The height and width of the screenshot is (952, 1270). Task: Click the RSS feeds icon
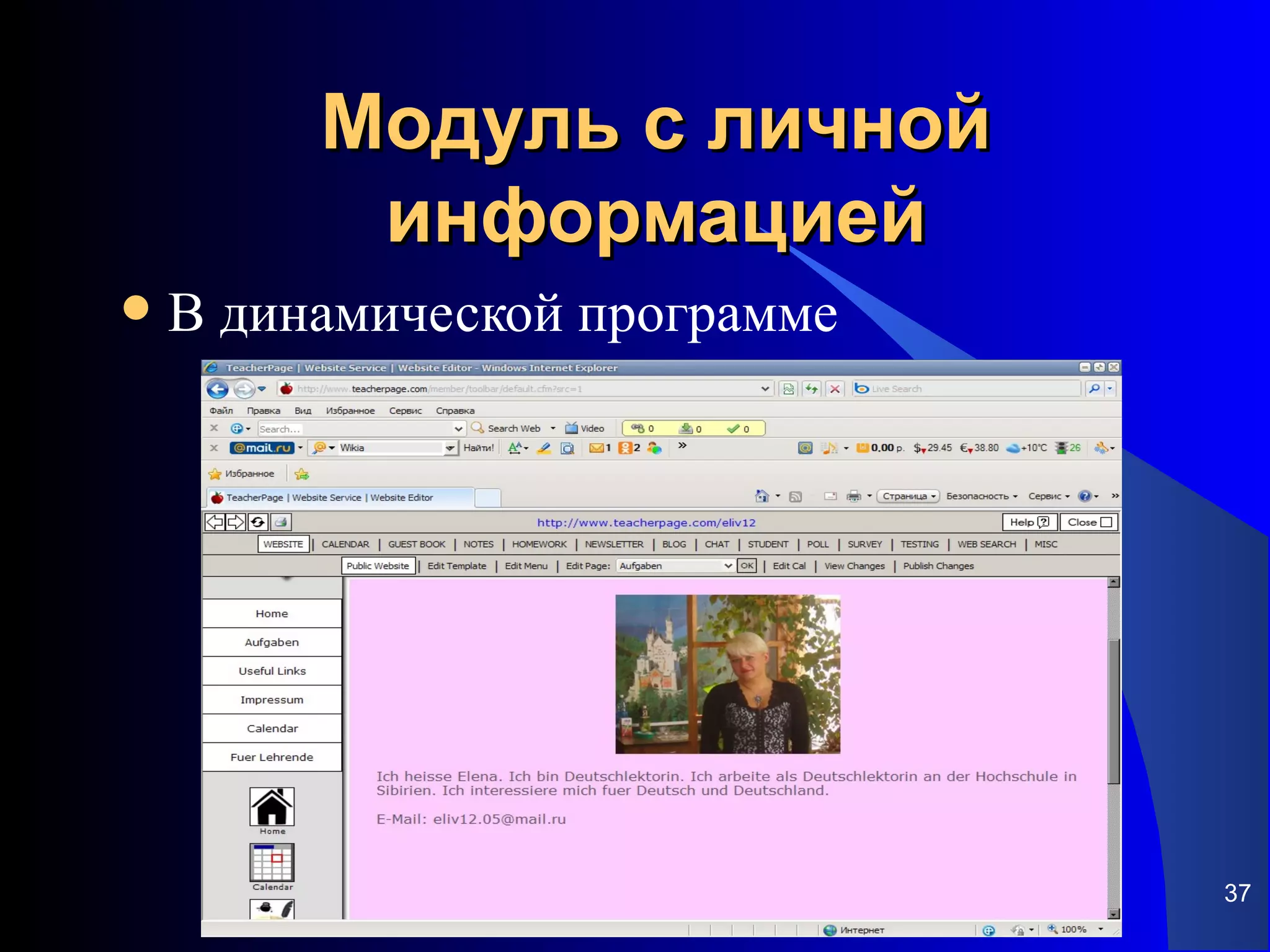pyautogui.click(x=796, y=496)
